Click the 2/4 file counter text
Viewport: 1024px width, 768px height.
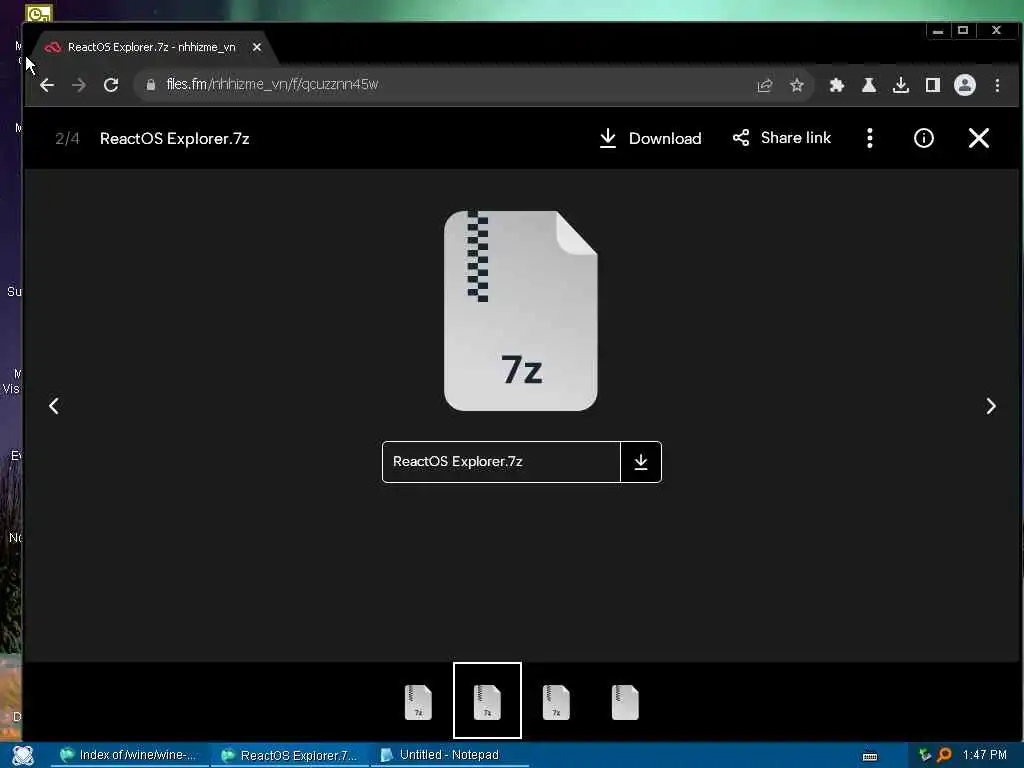tap(67, 138)
